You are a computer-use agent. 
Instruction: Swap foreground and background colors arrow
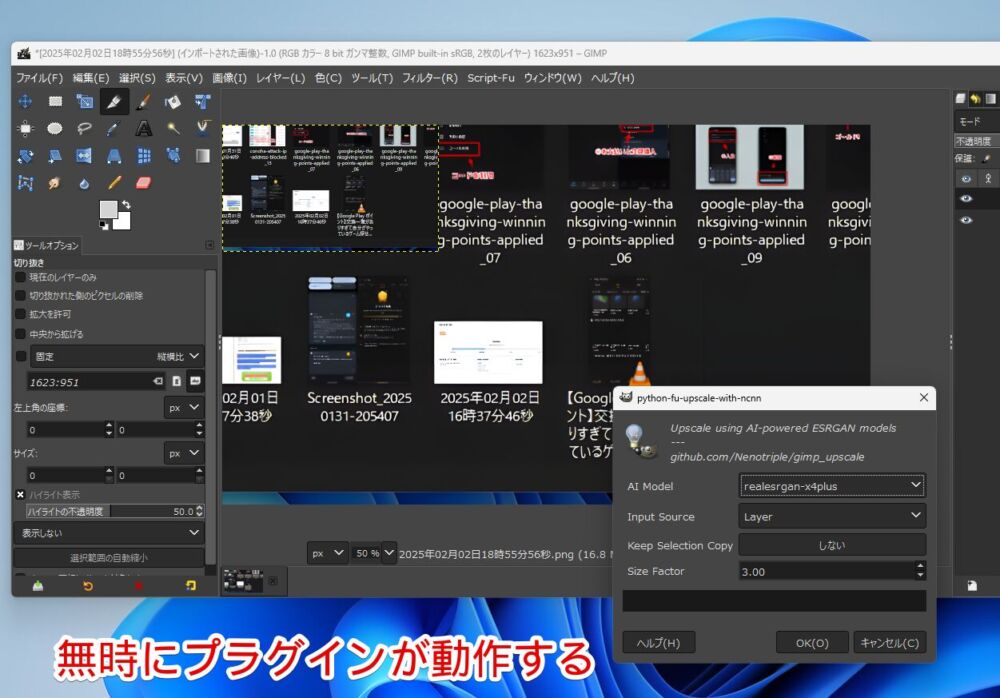click(x=126, y=205)
